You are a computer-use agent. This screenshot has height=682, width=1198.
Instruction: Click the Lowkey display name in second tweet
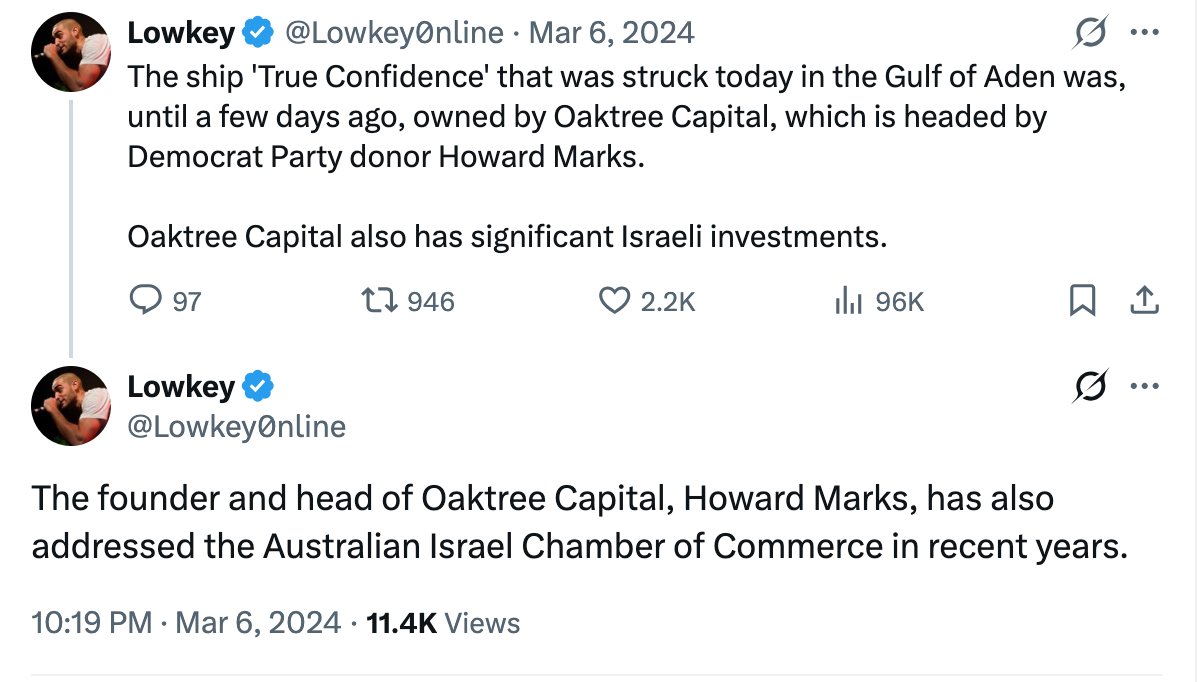pos(181,386)
